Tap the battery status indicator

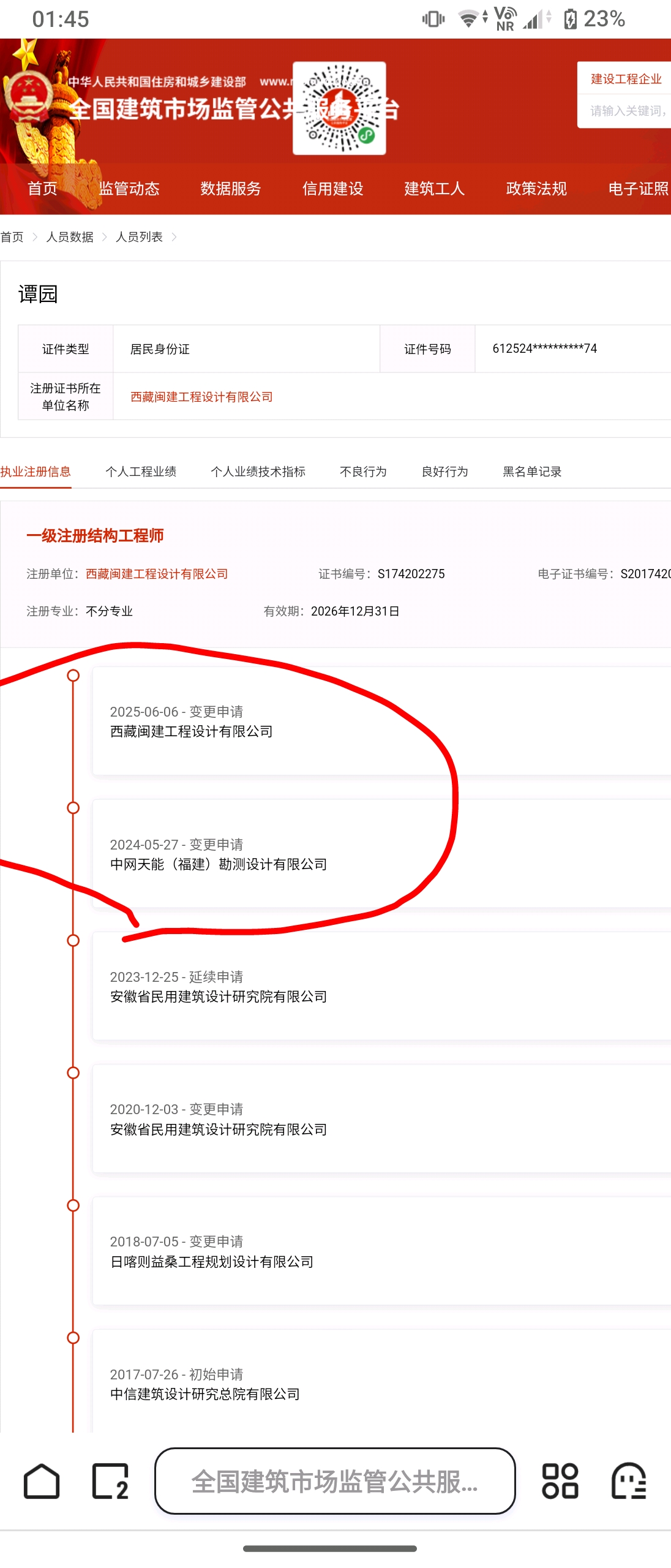click(x=594, y=19)
